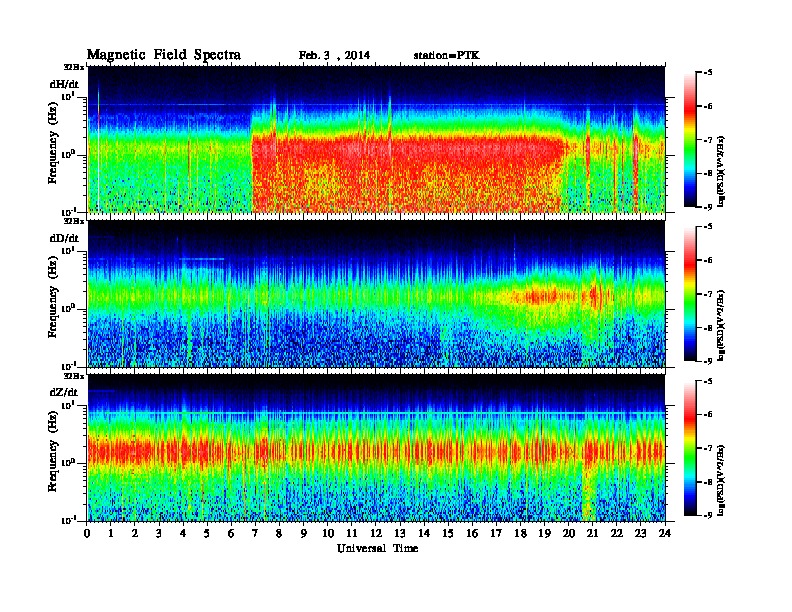The height and width of the screenshot is (612, 792).
Task: Click inside the dH/dt spectrogram plot
Action: click(x=376, y=139)
